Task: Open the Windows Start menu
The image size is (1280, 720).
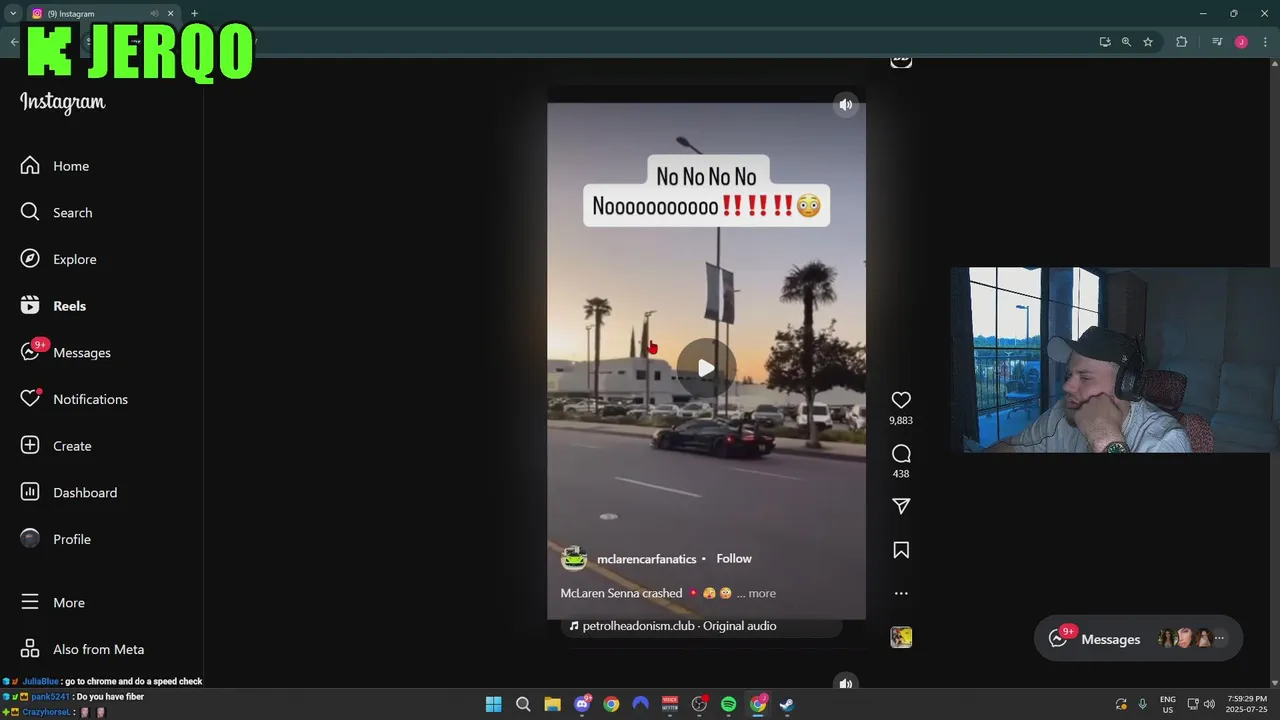Action: [493, 704]
